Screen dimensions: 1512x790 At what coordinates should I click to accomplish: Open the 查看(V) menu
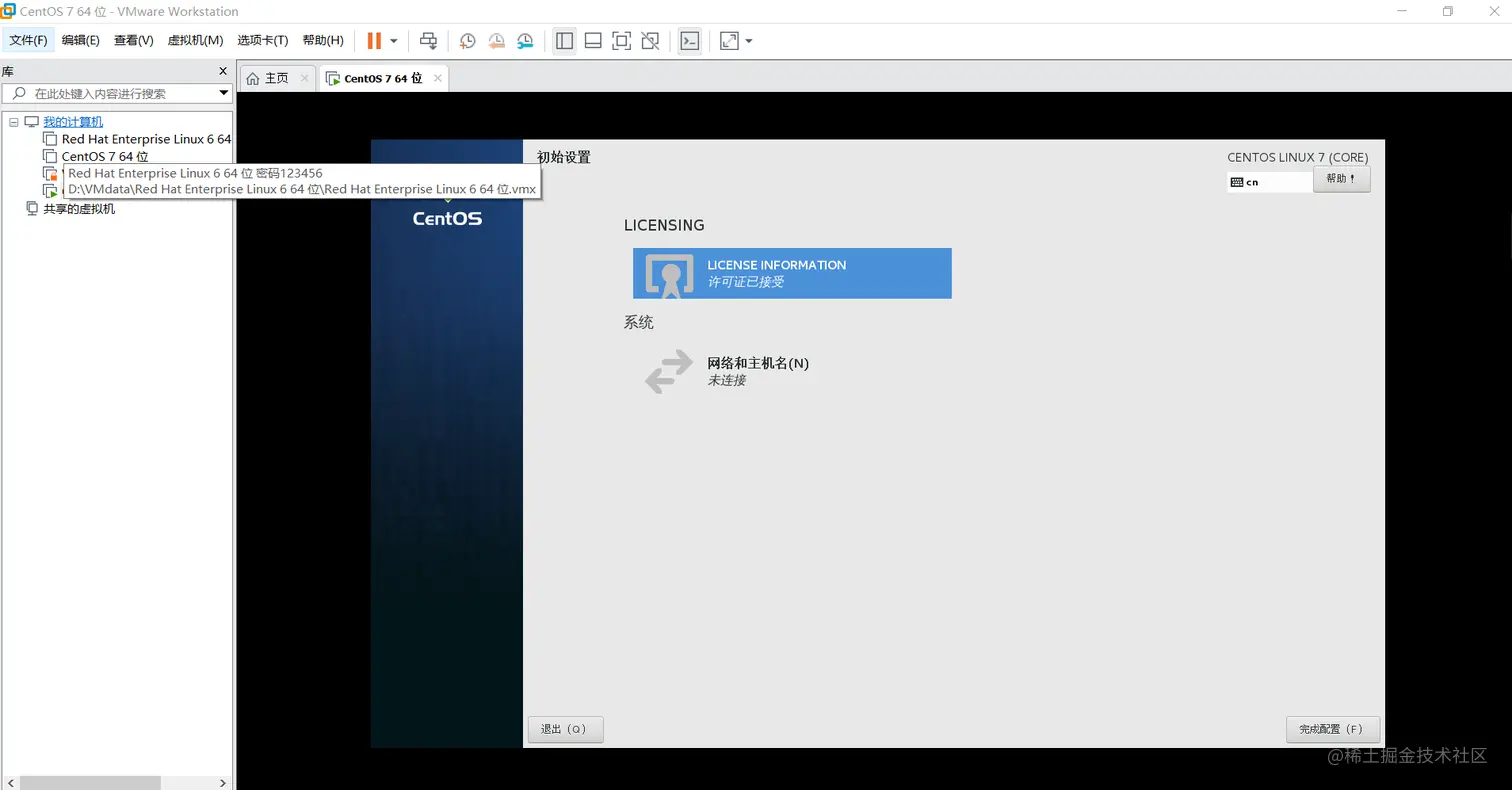pyautogui.click(x=133, y=41)
